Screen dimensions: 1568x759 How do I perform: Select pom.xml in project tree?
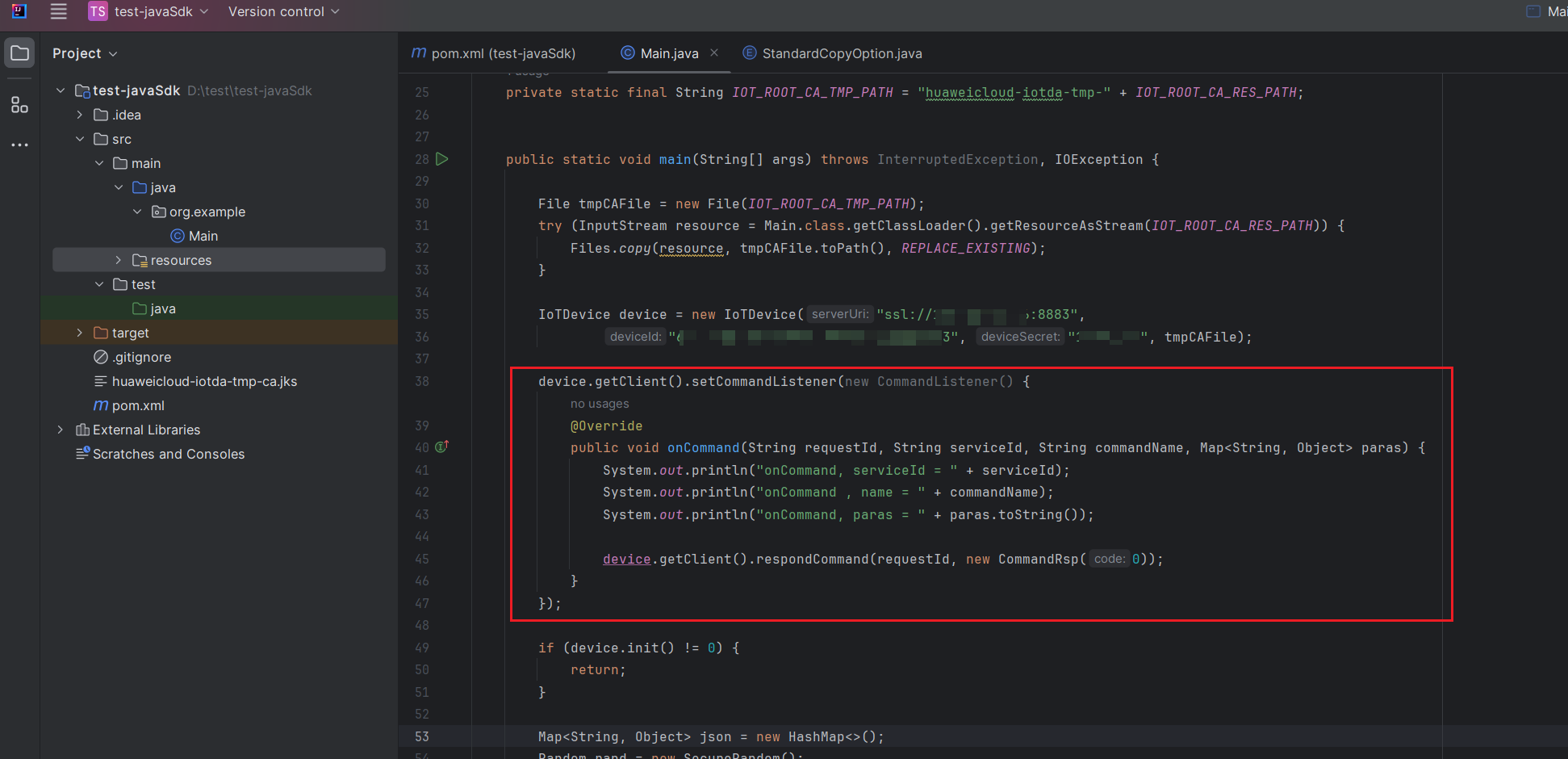[129, 405]
